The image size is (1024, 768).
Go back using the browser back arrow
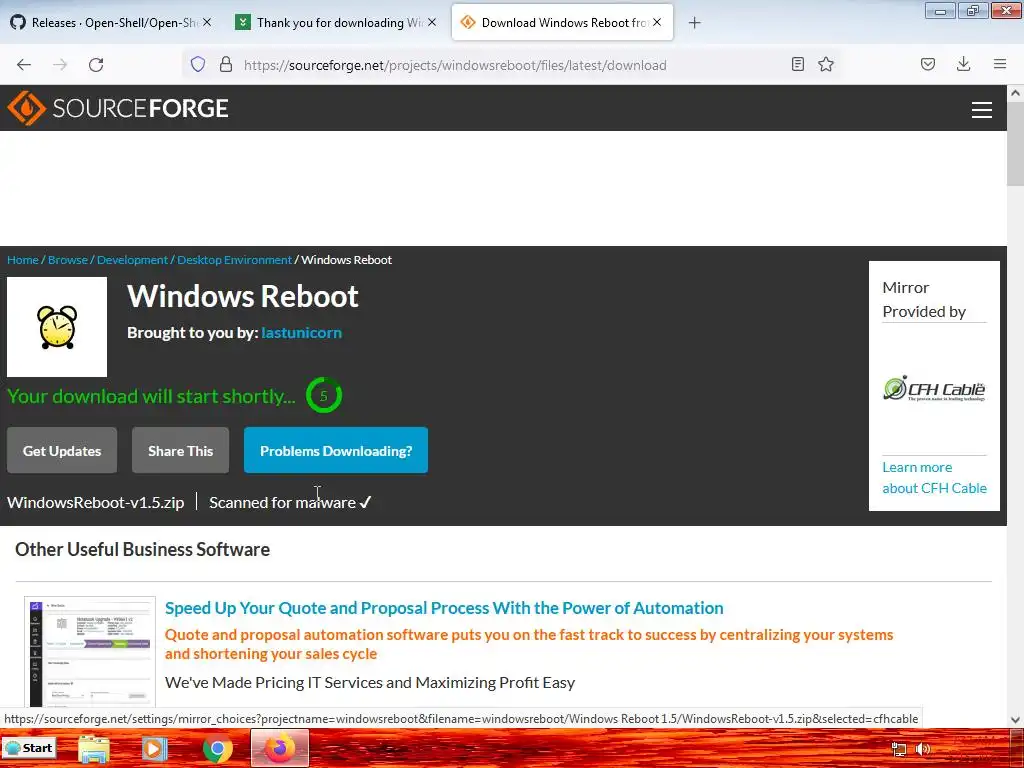24,65
